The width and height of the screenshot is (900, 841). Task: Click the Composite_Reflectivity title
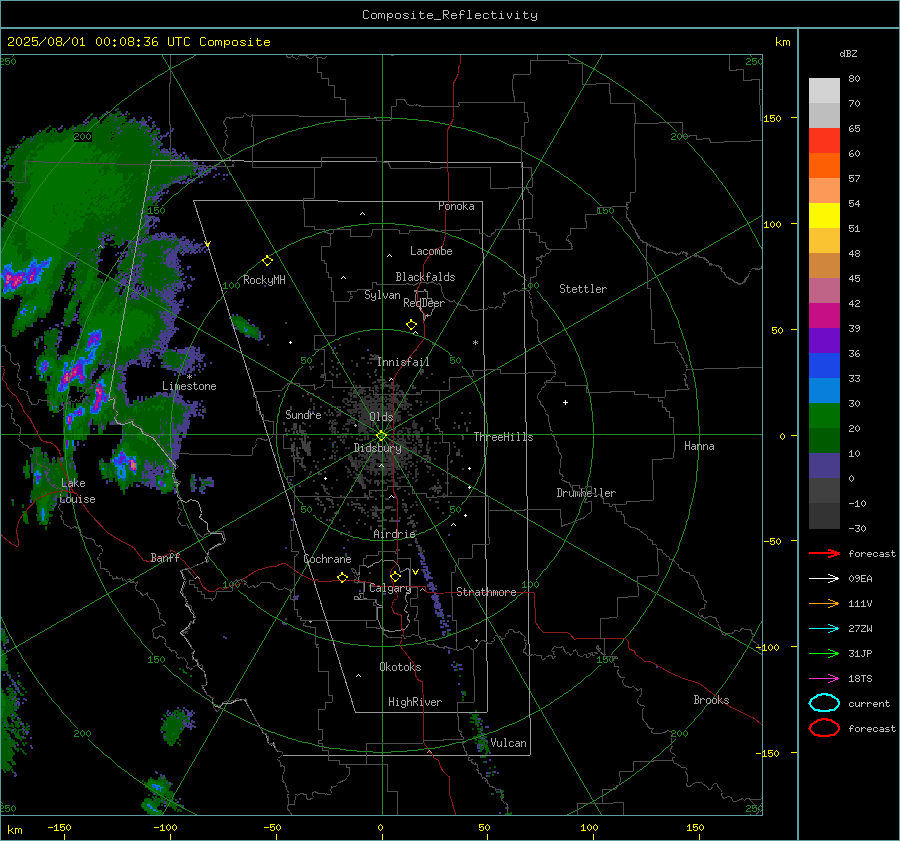pyautogui.click(x=450, y=15)
